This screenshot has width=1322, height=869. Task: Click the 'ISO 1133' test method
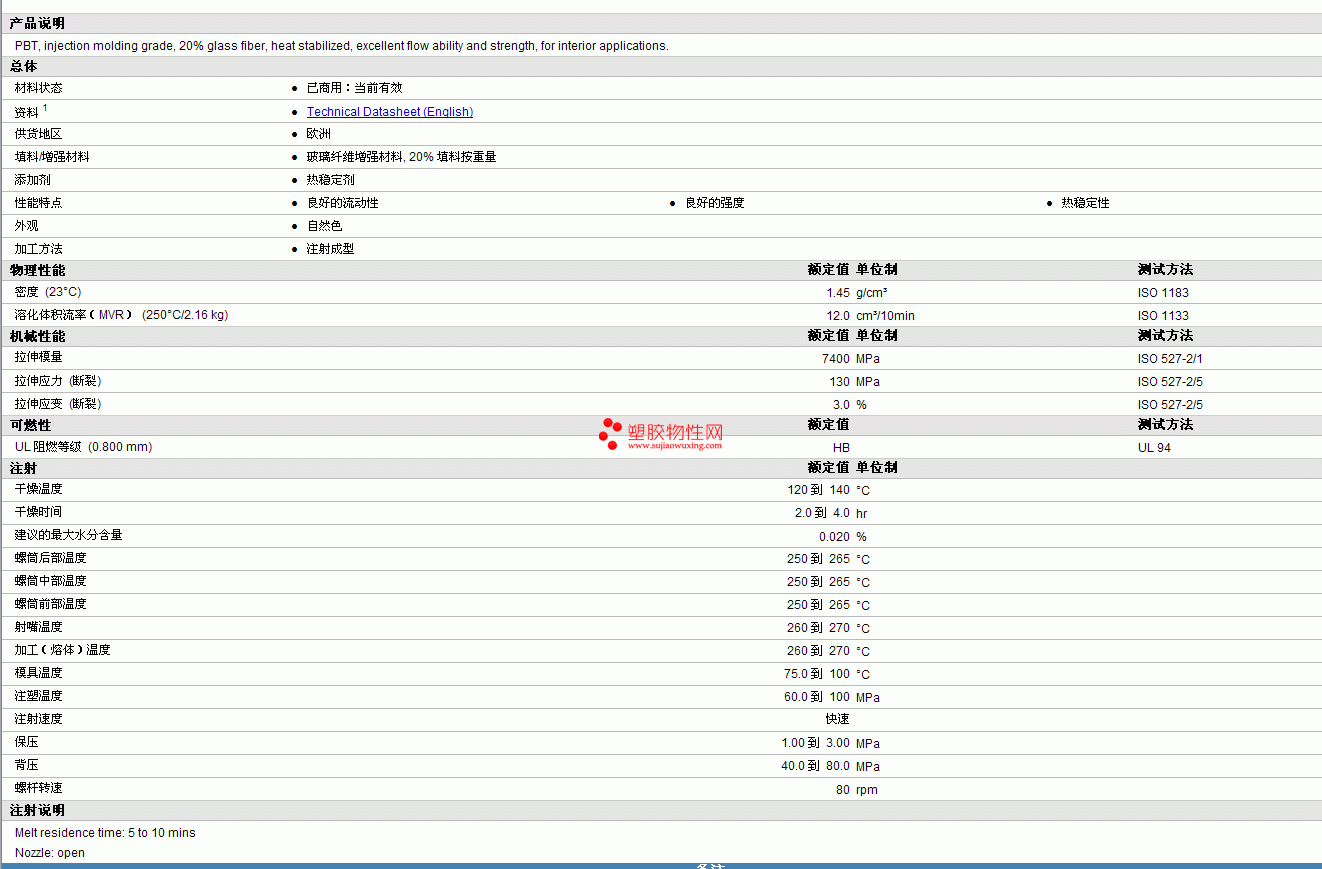pyautogui.click(x=1163, y=316)
